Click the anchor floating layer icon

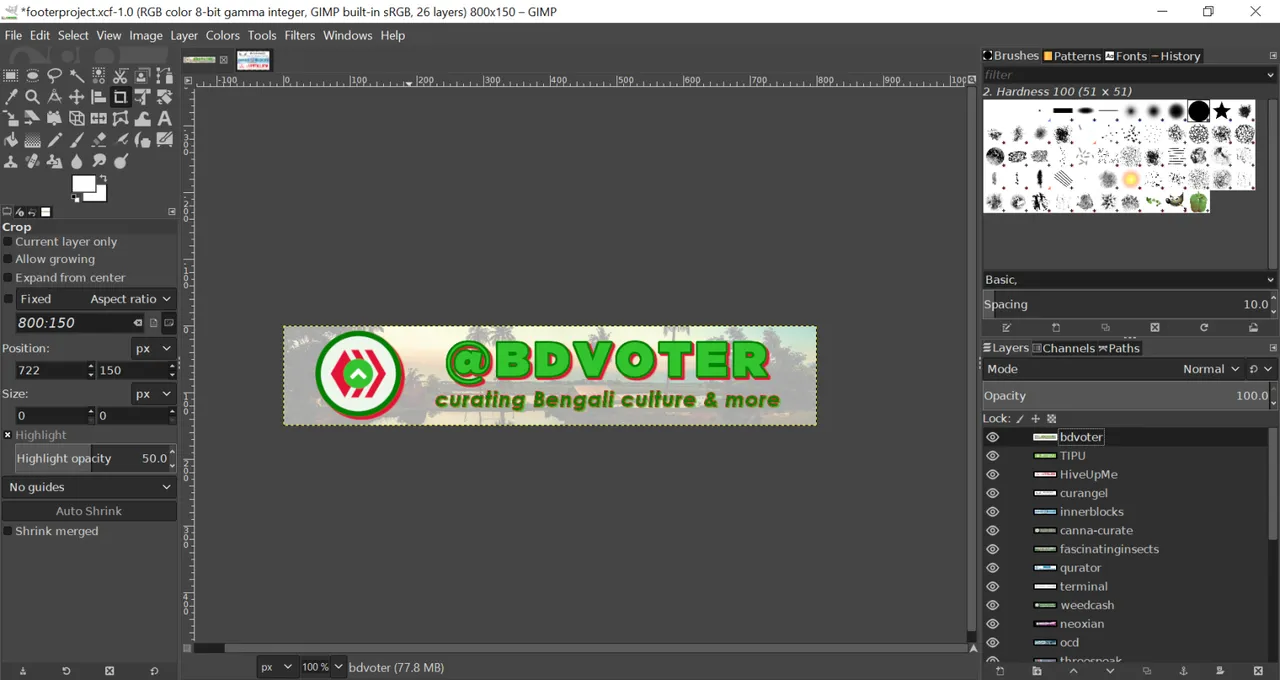[x=1183, y=671]
